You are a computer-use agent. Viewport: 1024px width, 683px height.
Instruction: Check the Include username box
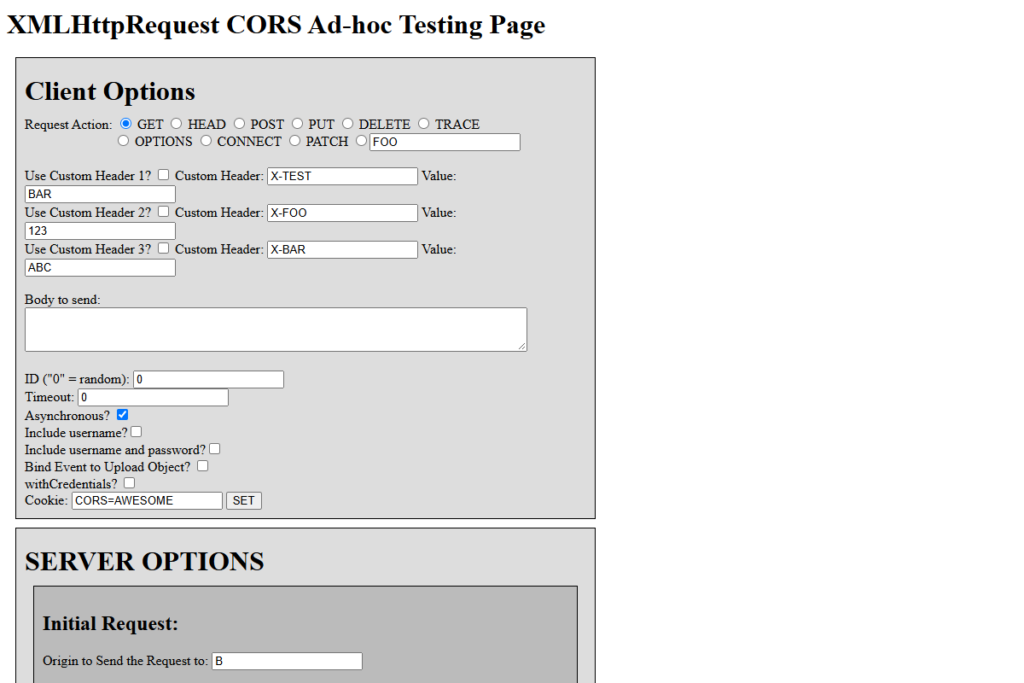(136, 432)
